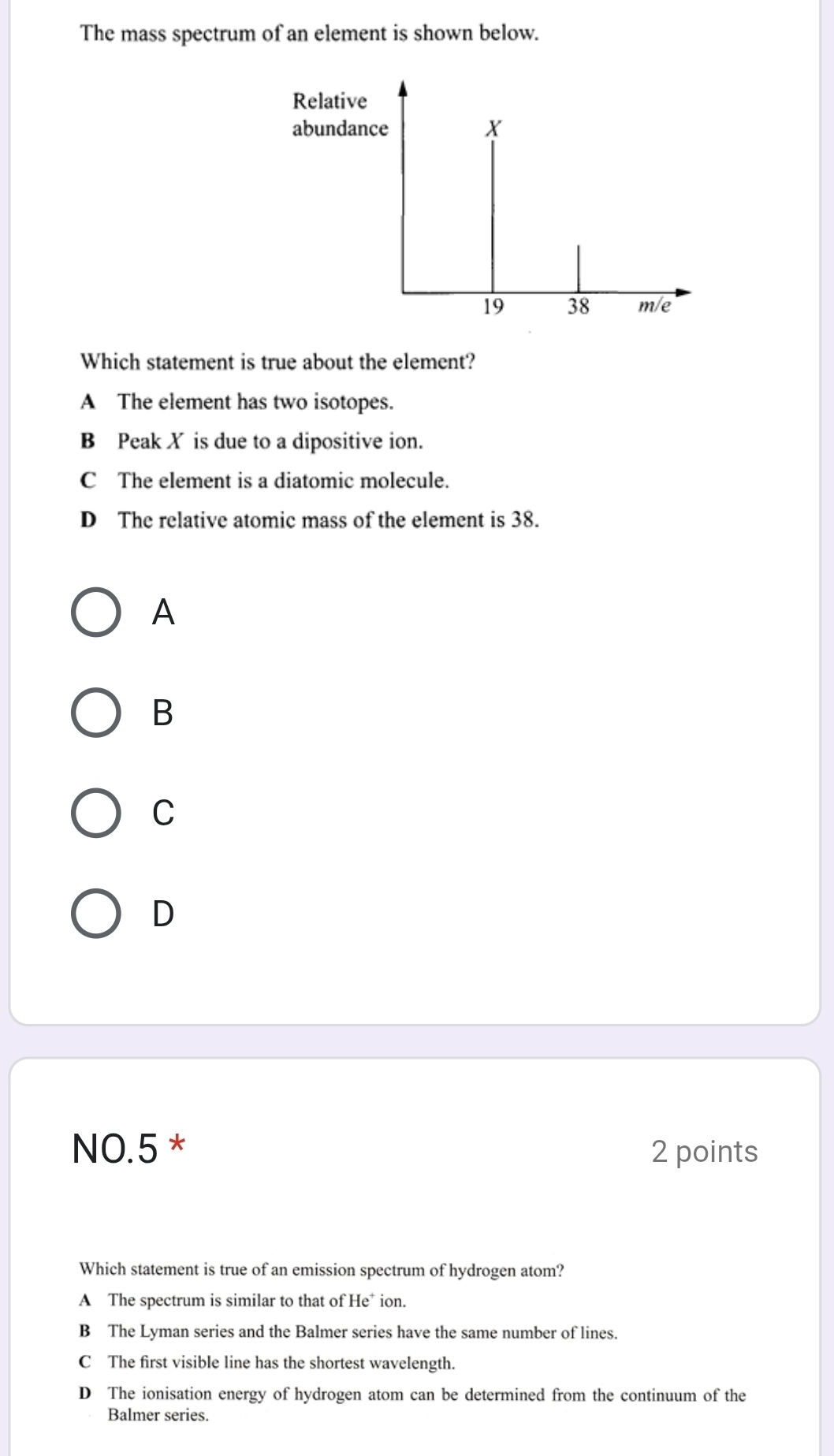Click "Which statement is true about the element?" text
This screenshot has width=834, height=1456.
pos(278,363)
